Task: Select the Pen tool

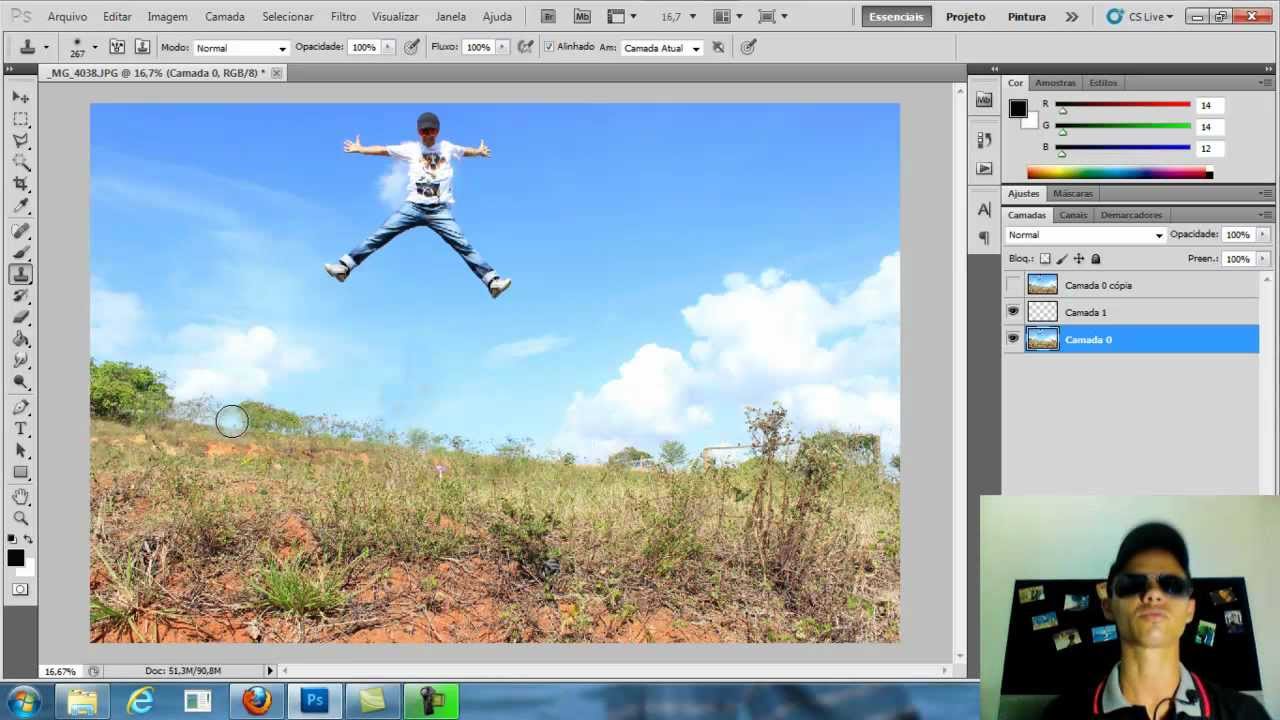Action: click(x=20, y=407)
